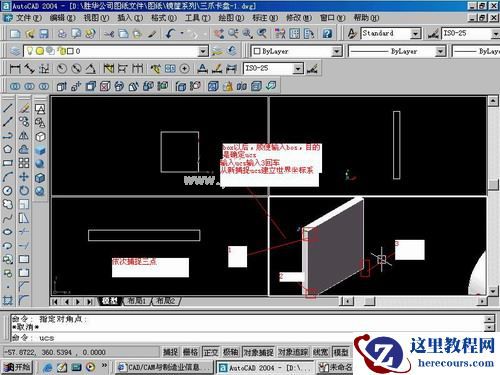This screenshot has height=375, width=500.
Task: Toggle 对象捕捉 object snap in status bar
Action: coord(258,352)
